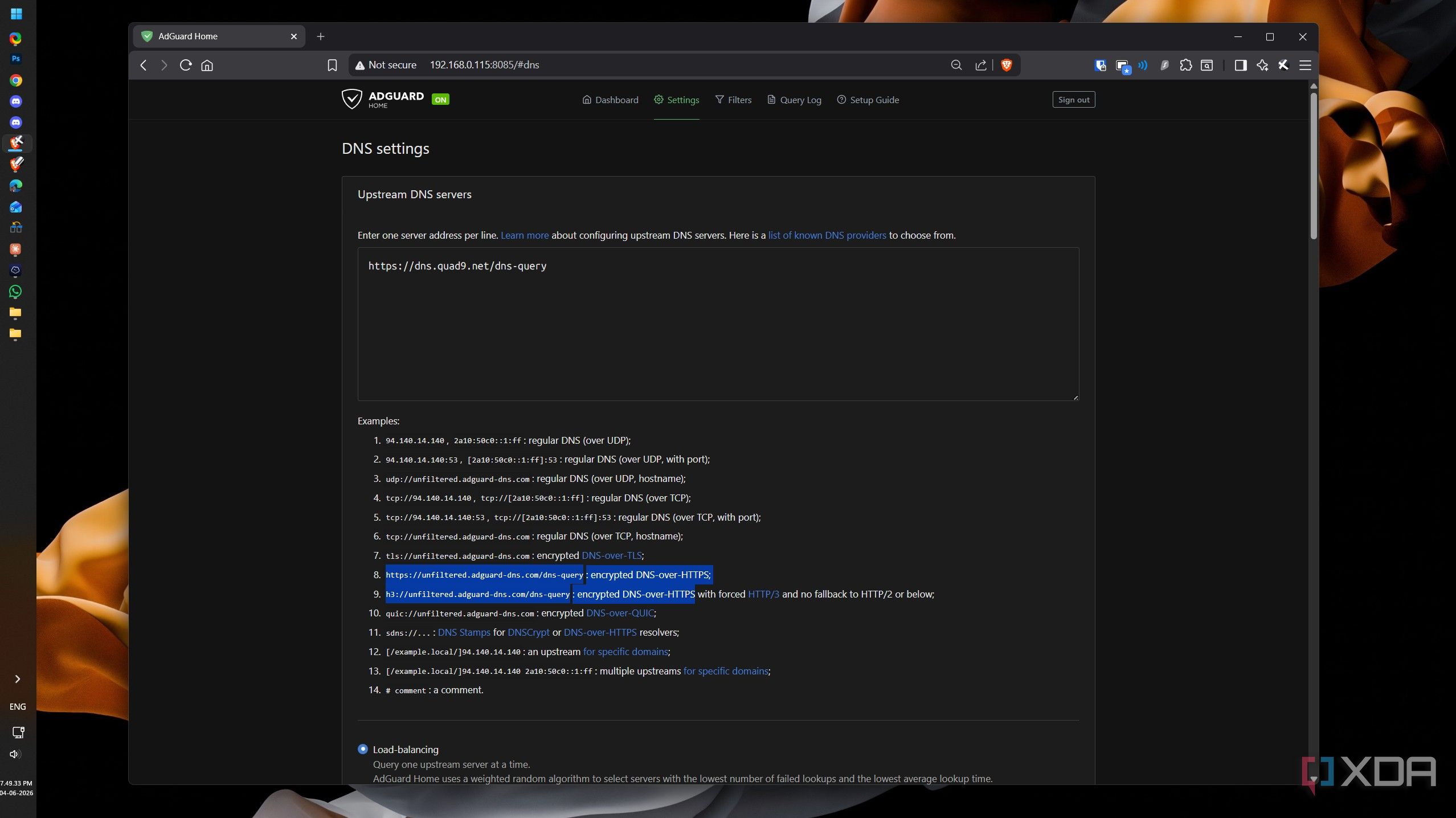Go to the Query Log page
The width and height of the screenshot is (1456, 818).
tap(794, 100)
